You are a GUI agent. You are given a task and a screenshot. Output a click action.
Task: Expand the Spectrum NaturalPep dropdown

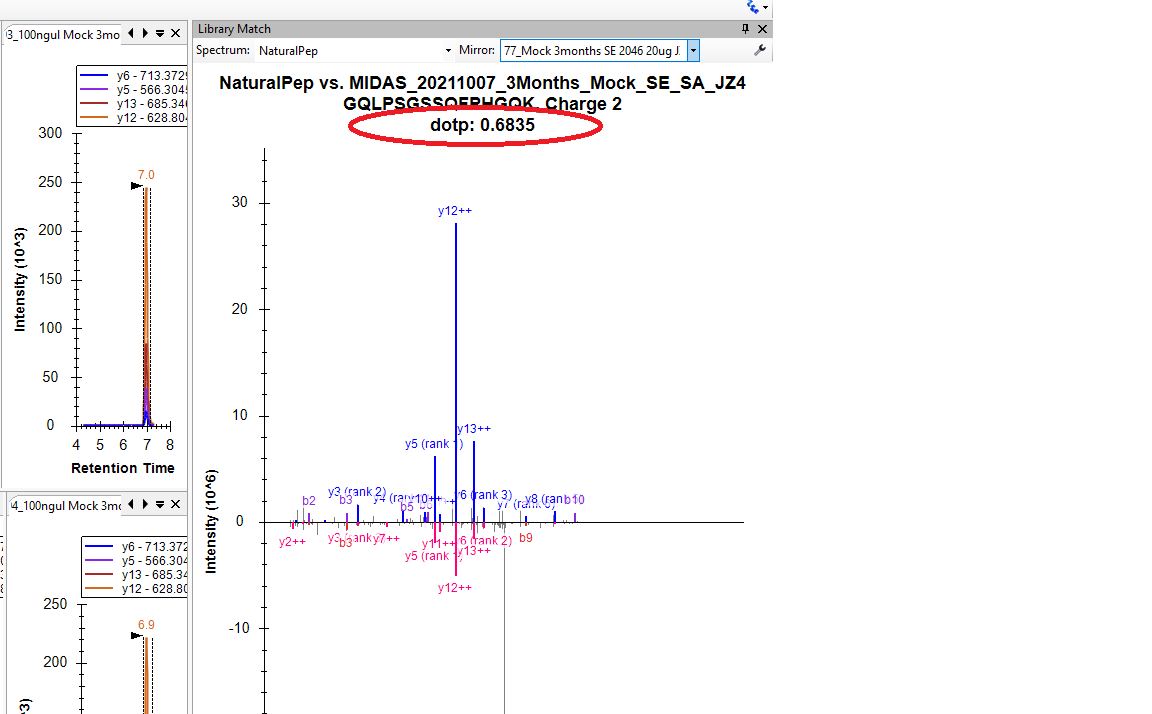[448, 50]
